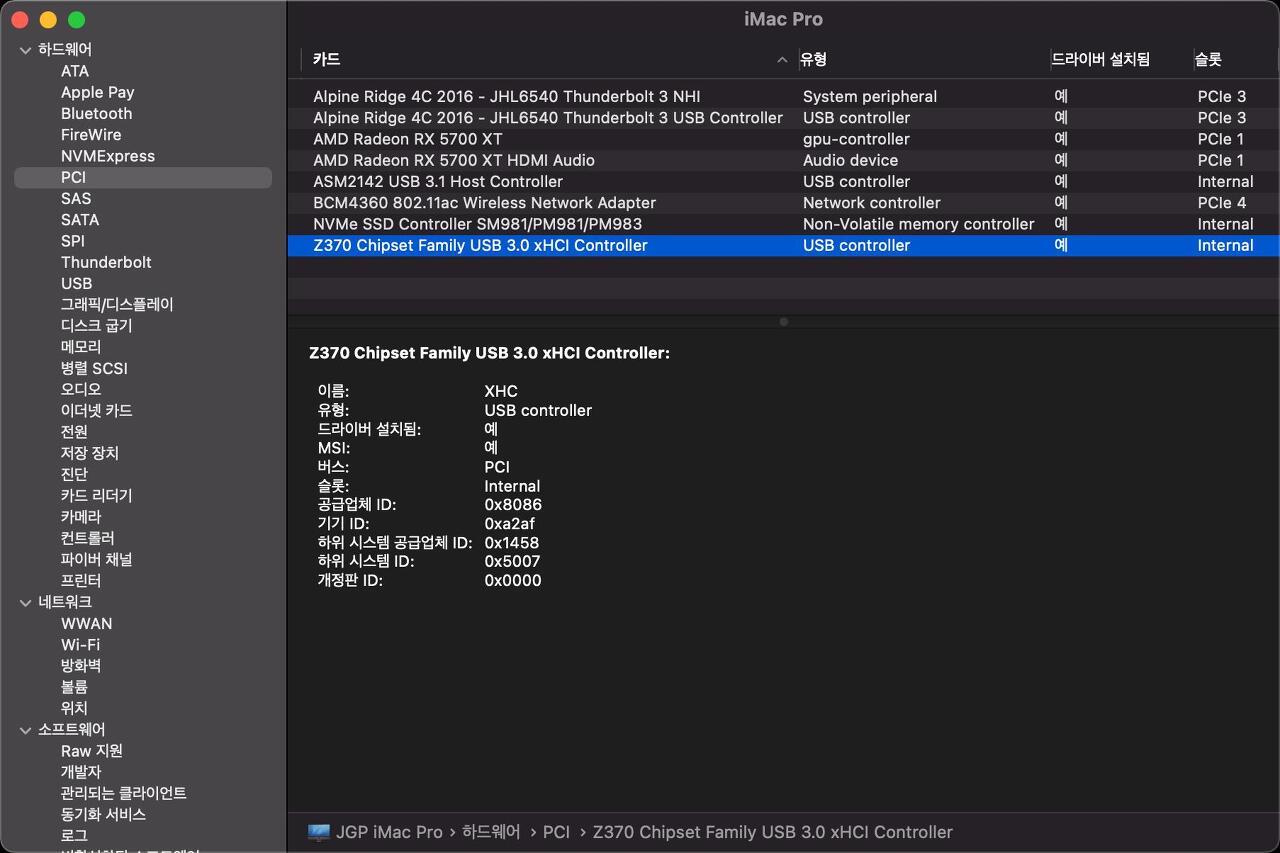Select 볼륨 under 네트워크
This screenshot has width=1280, height=853.
(x=74, y=687)
